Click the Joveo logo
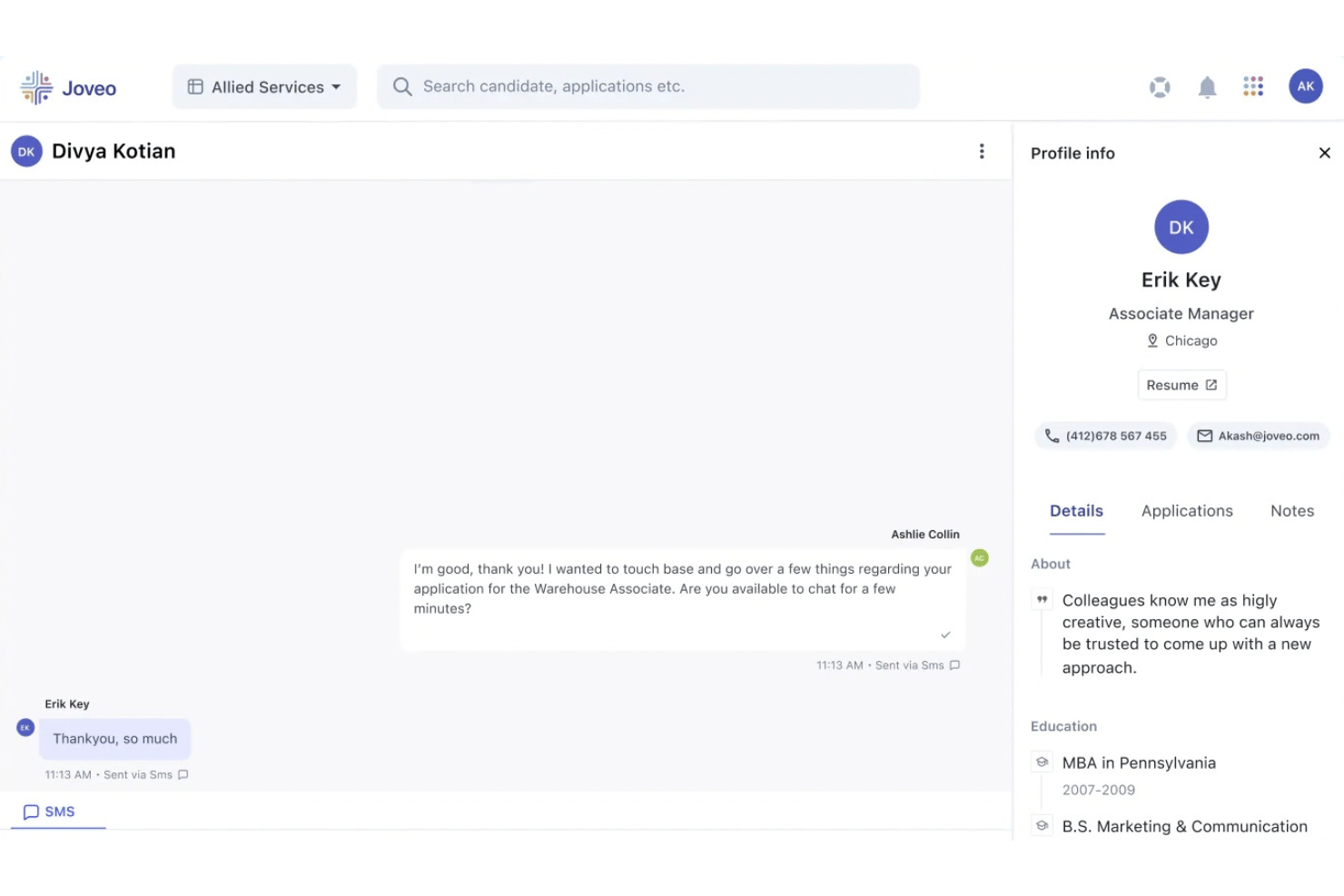The height and width of the screenshot is (896, 1344). coord(68,88)
